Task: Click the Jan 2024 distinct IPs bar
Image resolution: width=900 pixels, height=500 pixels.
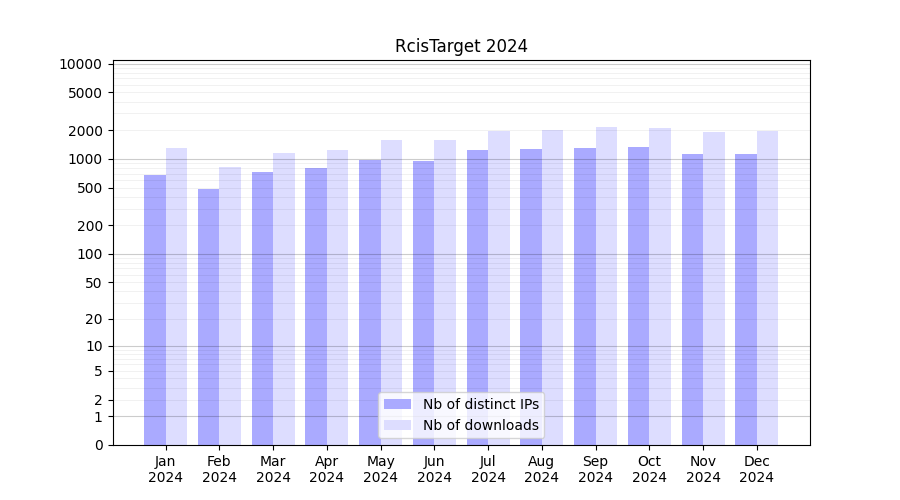Action: click(155, 310)
